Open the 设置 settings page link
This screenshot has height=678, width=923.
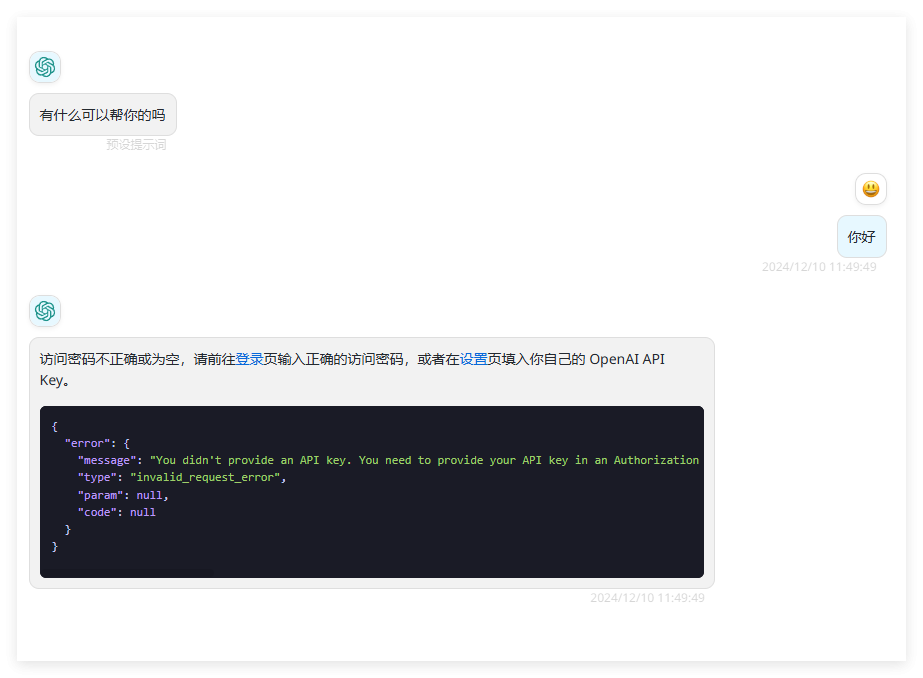(x=473, y=359)
